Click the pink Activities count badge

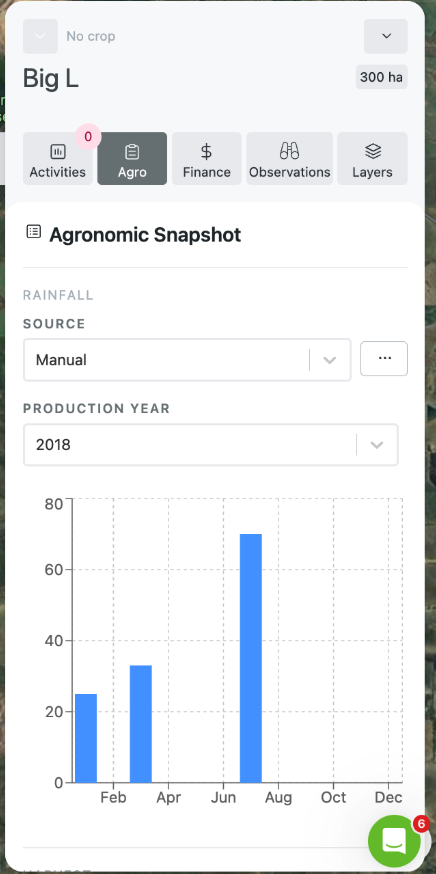88,137
